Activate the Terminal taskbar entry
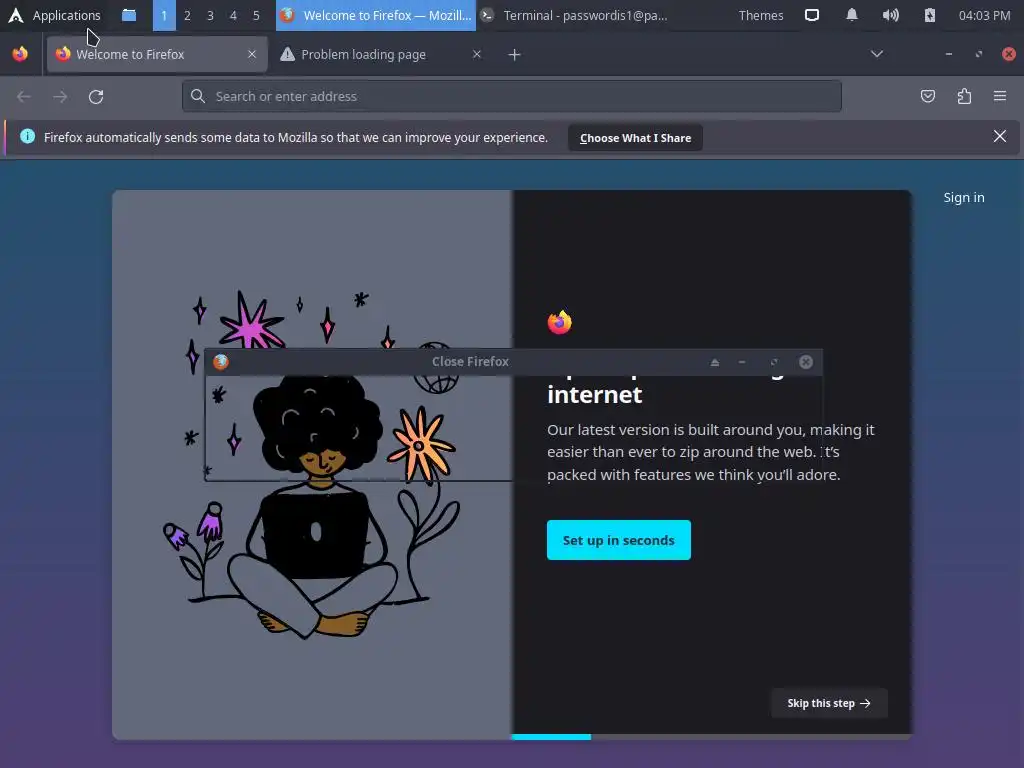The image size is (1024, 768). (575, 15)
